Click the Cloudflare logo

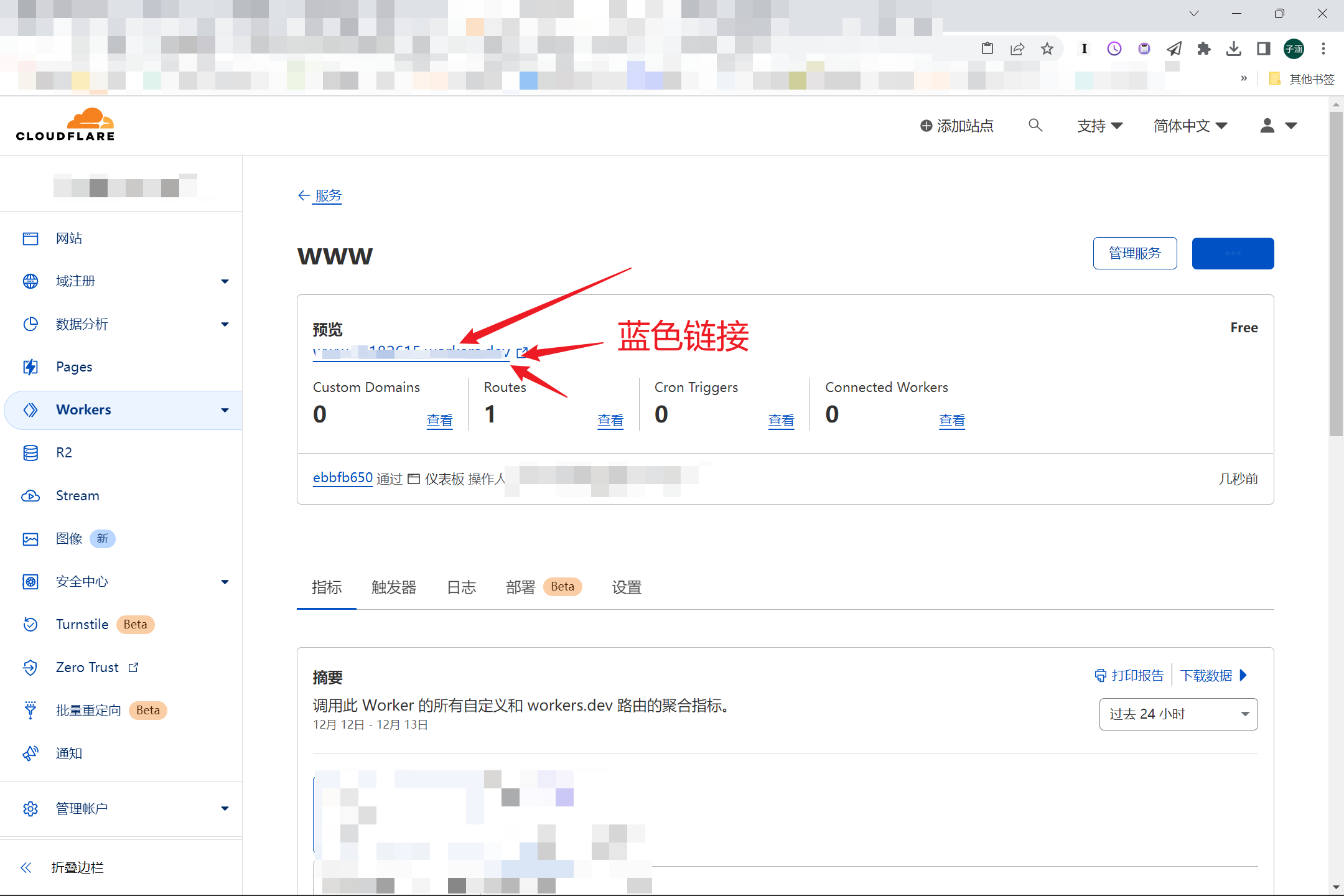pos(65,125)
